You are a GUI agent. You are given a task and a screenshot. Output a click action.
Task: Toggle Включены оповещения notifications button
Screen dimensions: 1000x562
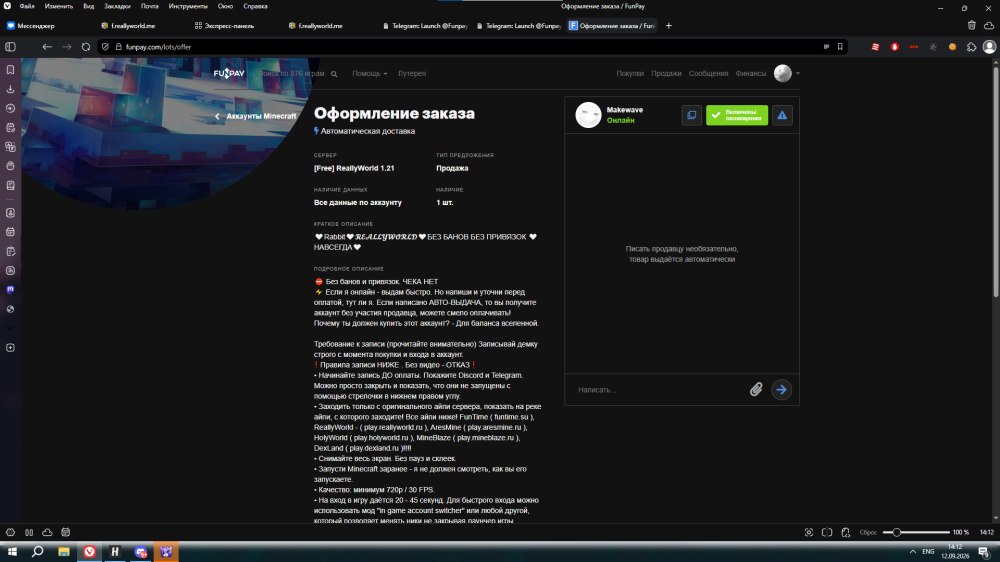(x=737, y=115)
